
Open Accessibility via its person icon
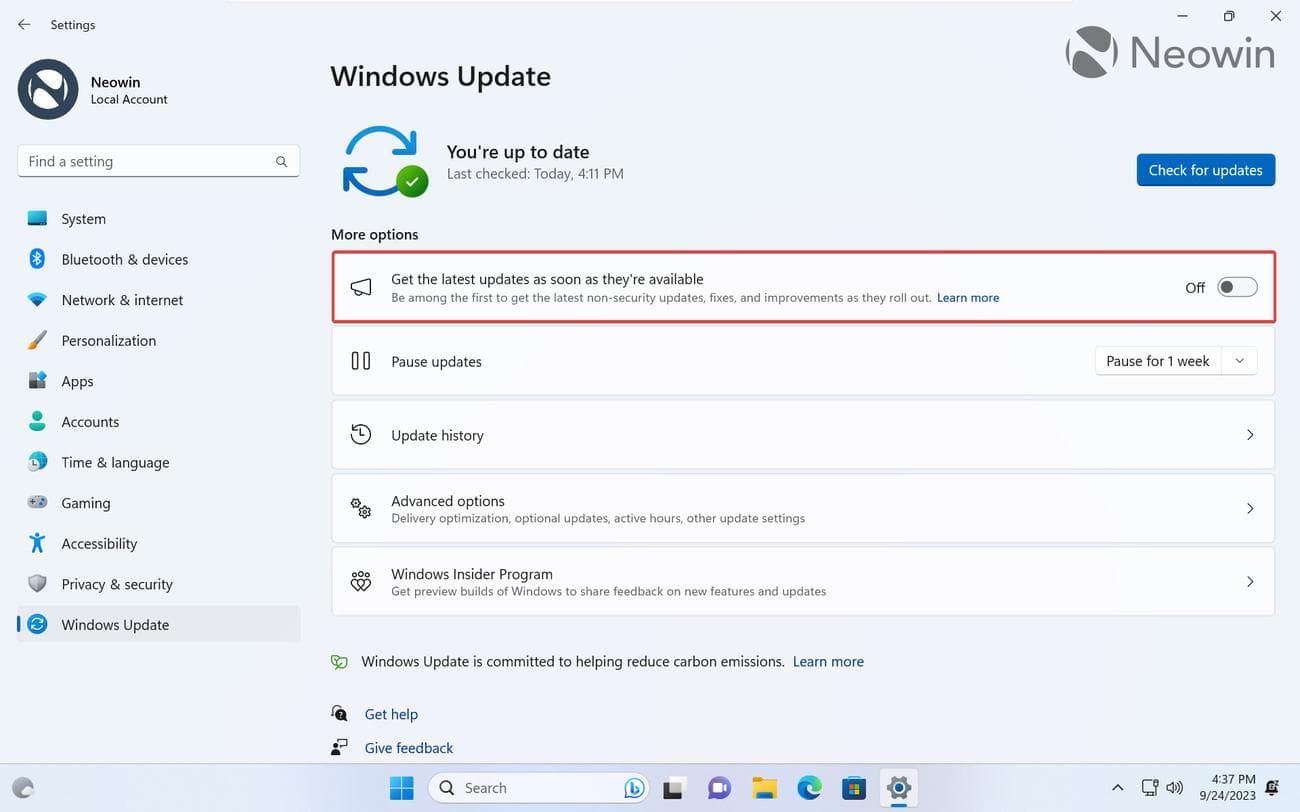click(36, 543)
